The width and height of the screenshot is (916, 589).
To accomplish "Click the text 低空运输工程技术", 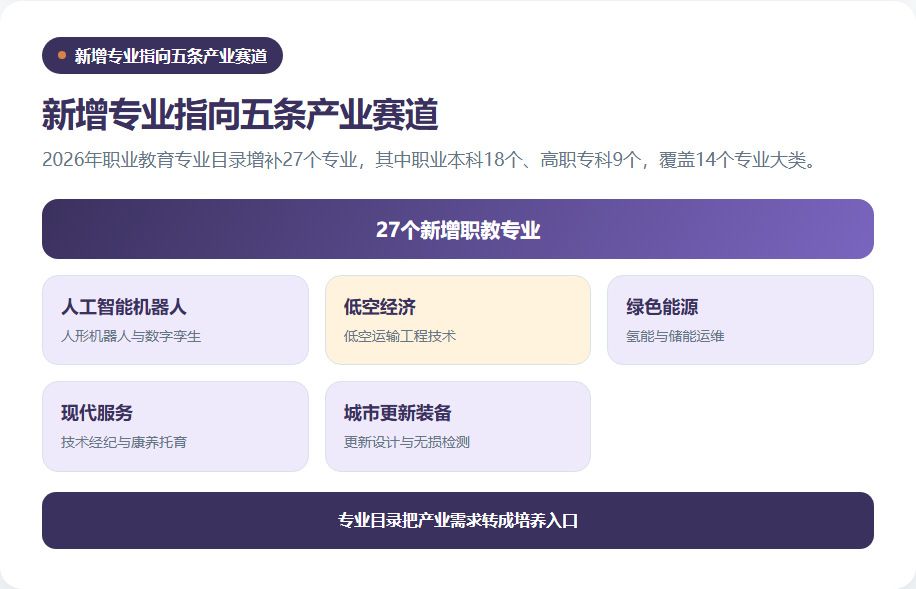I will [x=400, y=337].
